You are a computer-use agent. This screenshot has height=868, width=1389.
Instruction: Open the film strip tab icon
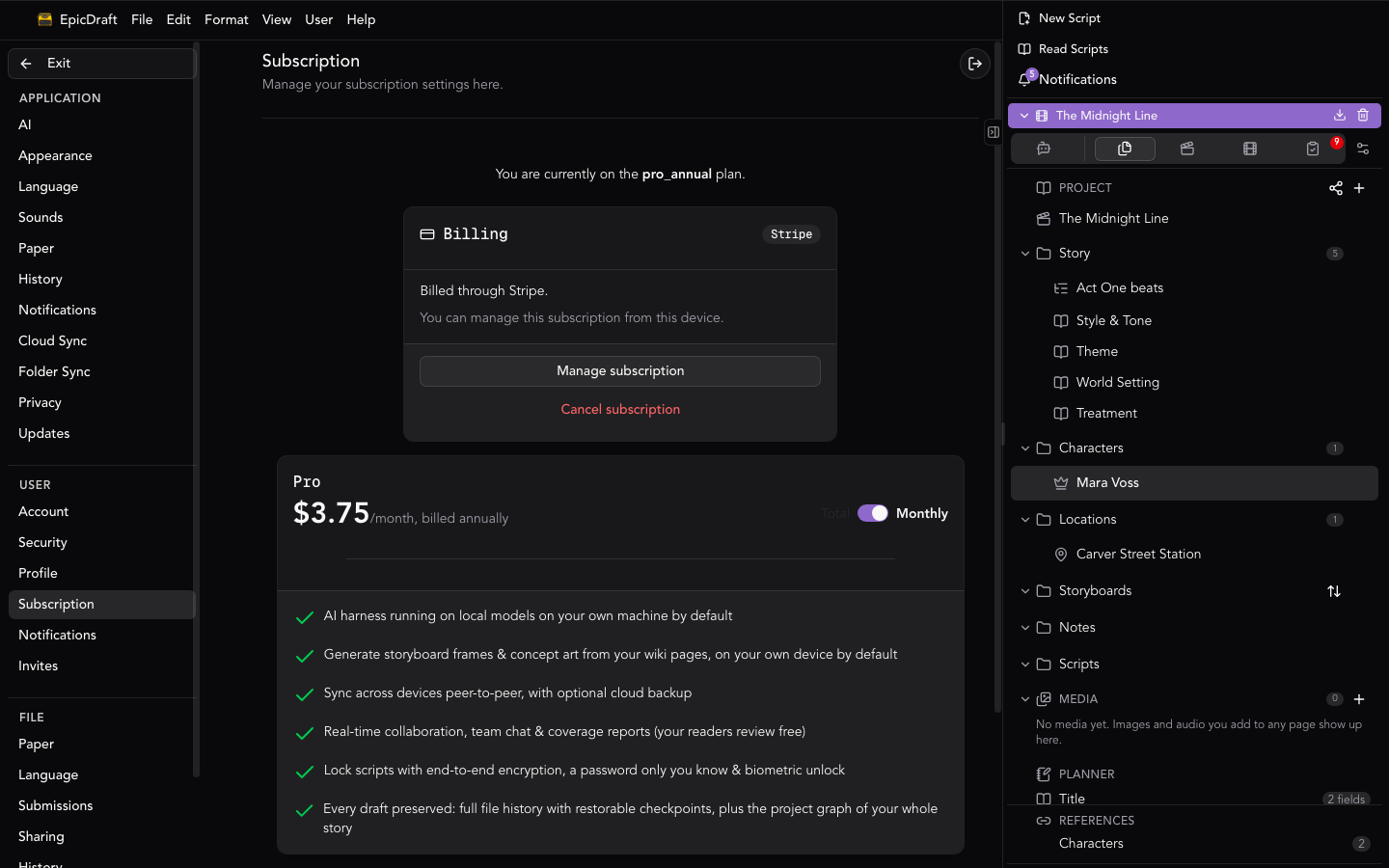[x=1250, y=149]
